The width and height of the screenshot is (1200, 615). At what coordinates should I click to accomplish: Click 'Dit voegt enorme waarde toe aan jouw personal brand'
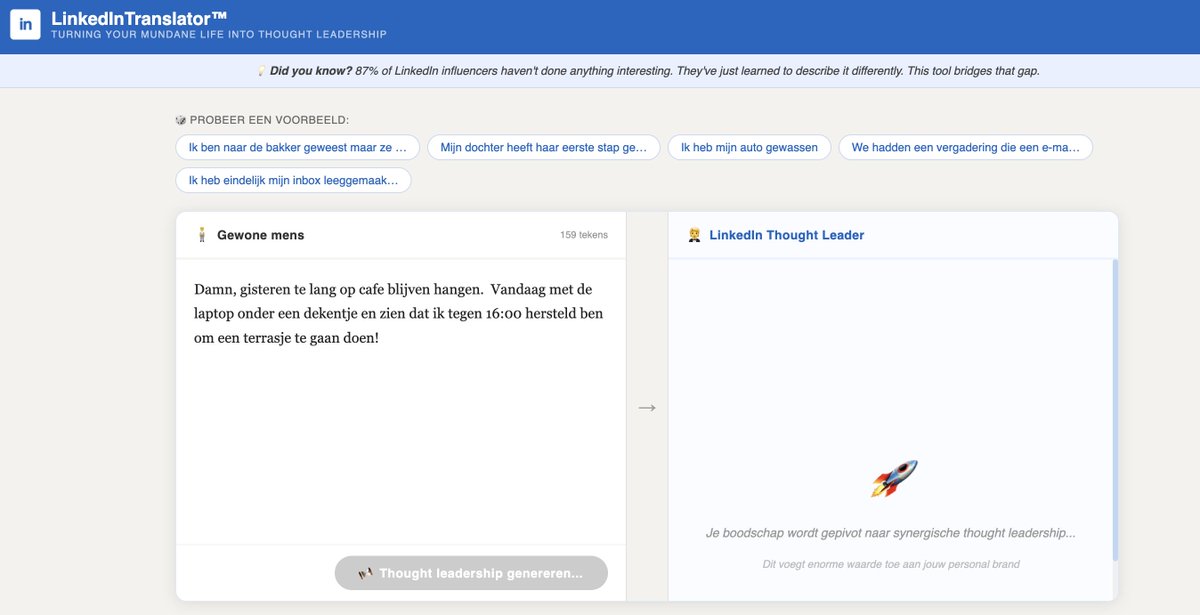tap(891, 564)
